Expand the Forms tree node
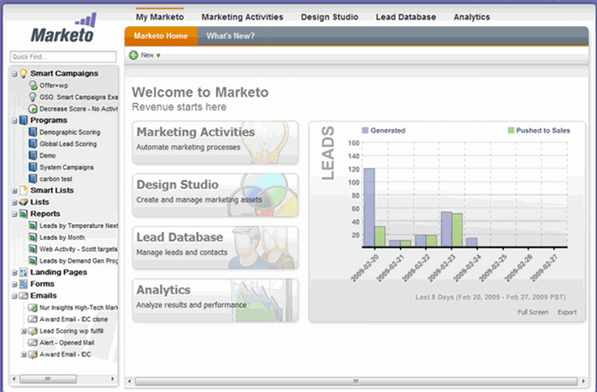Image resolution: width=597 pixels, height=392 pixels. pos(14,284)
